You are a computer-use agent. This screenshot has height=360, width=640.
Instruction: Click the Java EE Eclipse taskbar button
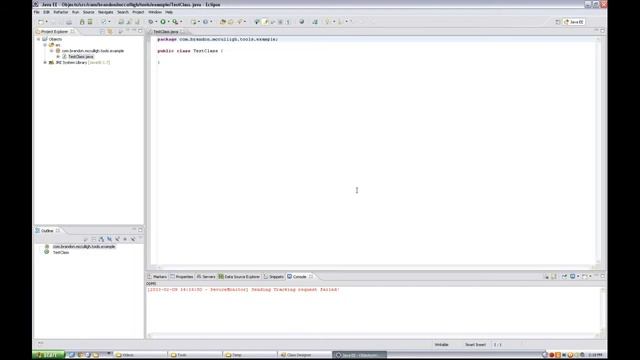359,355
